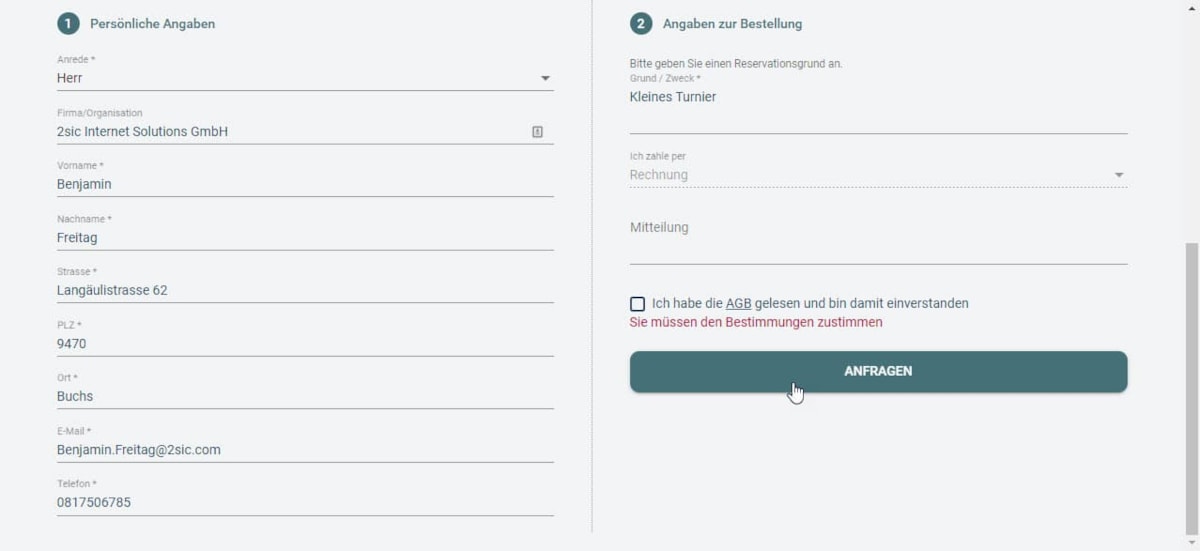The height and width of the screenshot is (551, 1200).
Task: Click the page vertical scrollbar
Action: pos(1191,390)
